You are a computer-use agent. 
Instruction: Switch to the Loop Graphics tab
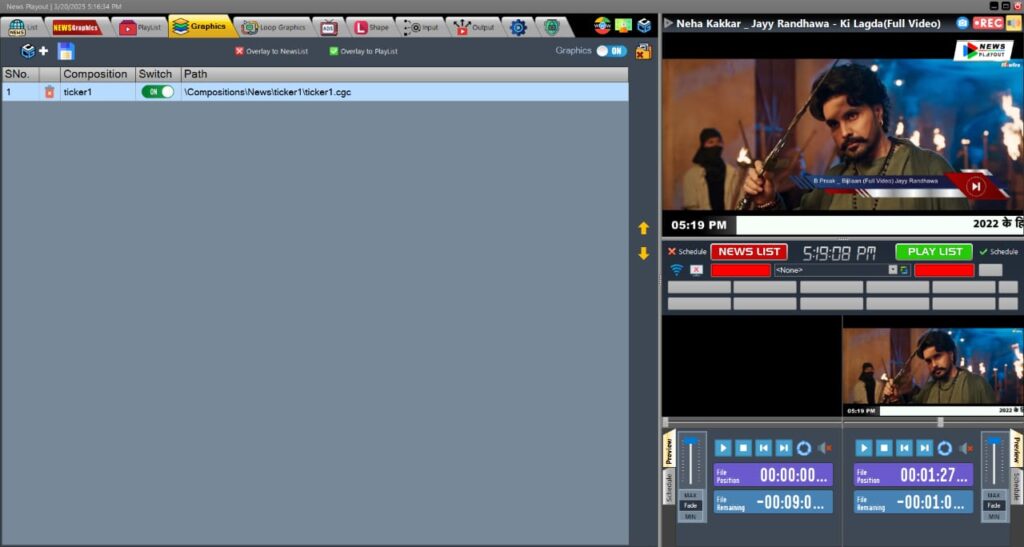tap(274, 27)
